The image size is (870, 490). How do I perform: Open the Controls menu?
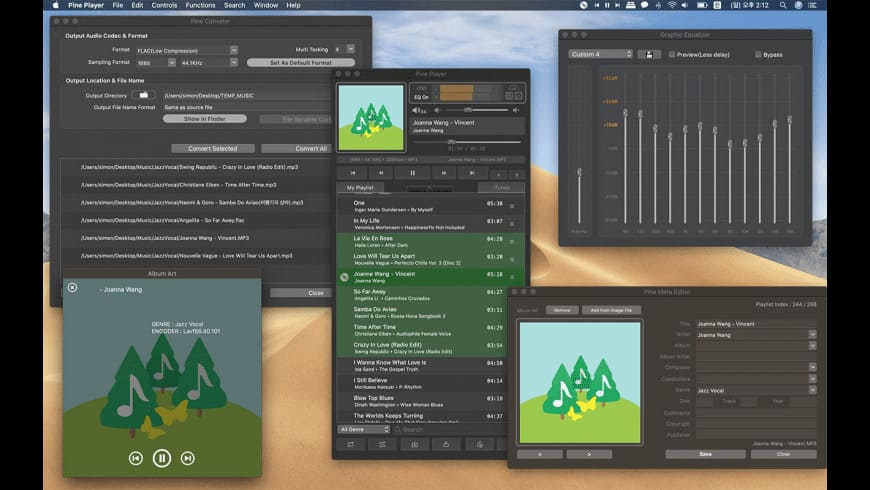(164, 5)
